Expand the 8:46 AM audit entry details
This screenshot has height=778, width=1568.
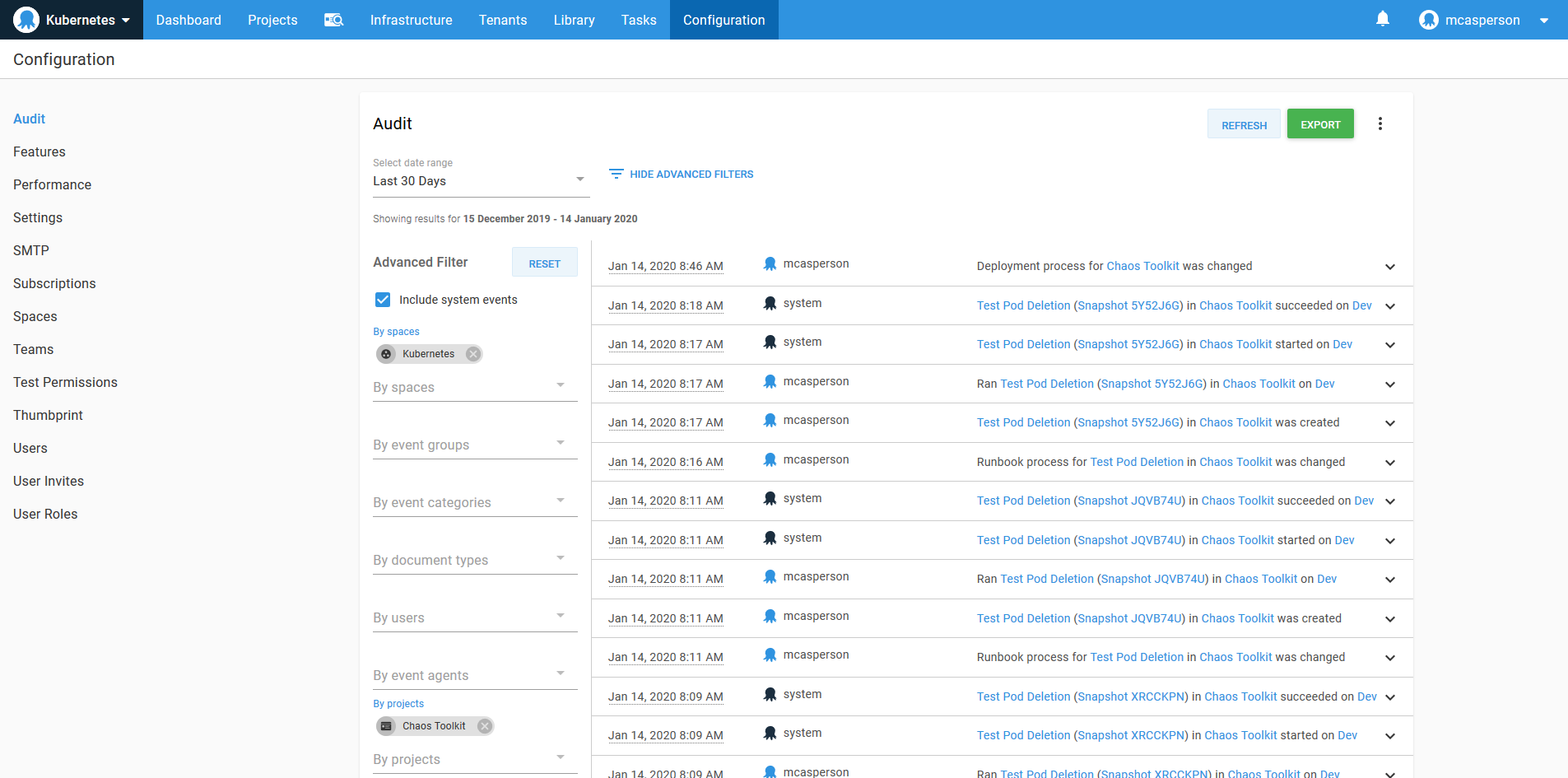(x=1389, y=267)
